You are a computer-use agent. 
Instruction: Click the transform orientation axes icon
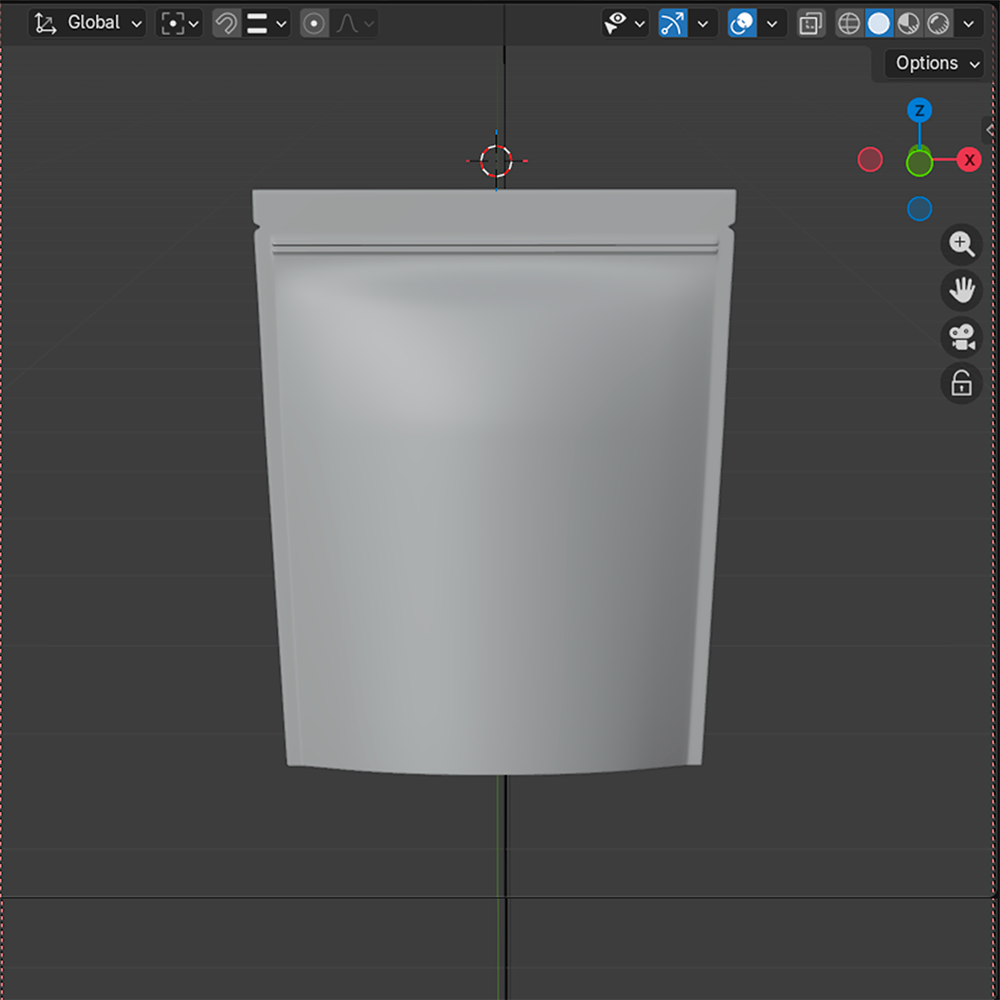pos(45,23)
